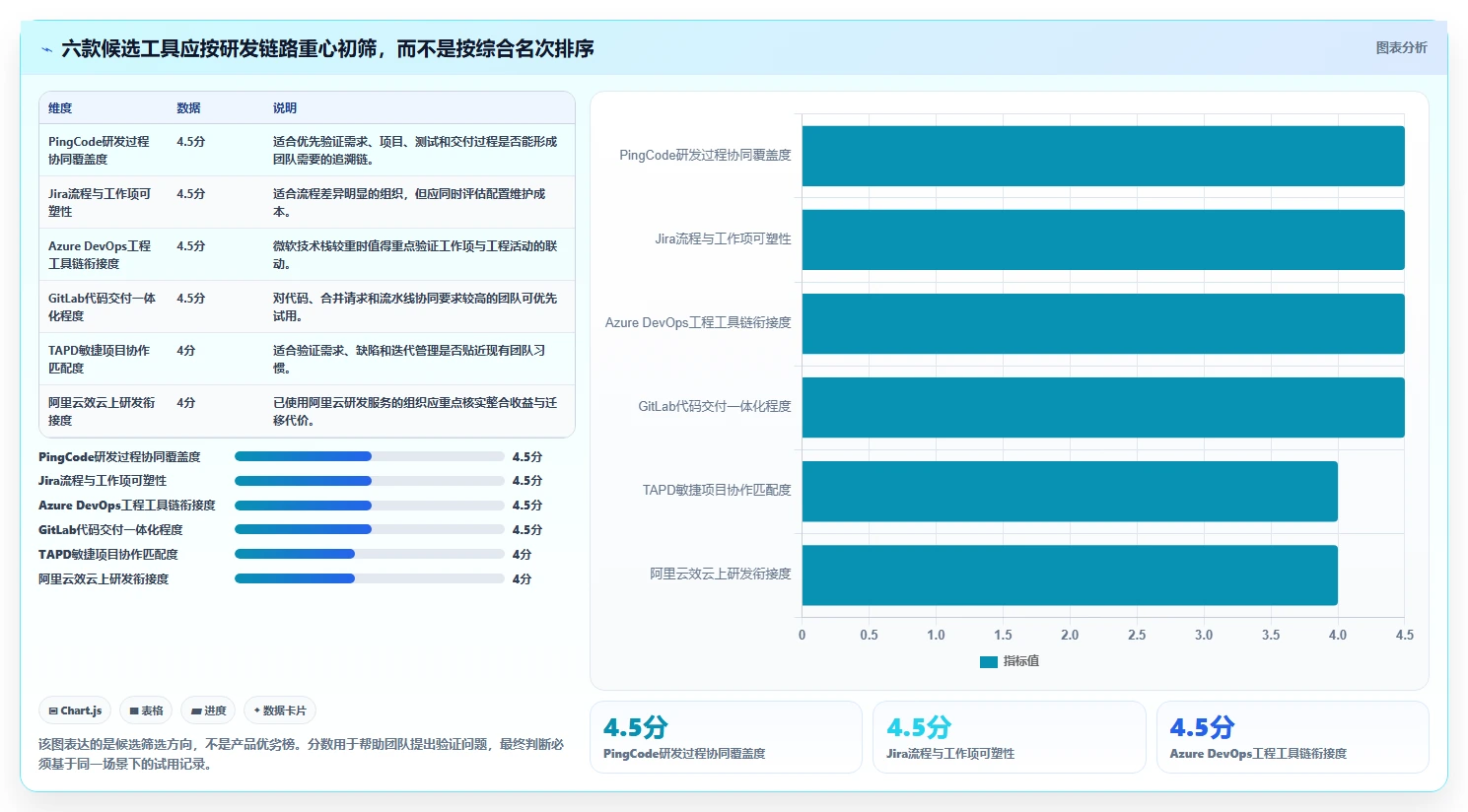Viewport: 1468px width, 812px height.
Task: Click the Azure DevOps工程工具链衔接度 progress bar
Action: pos(370,506)
